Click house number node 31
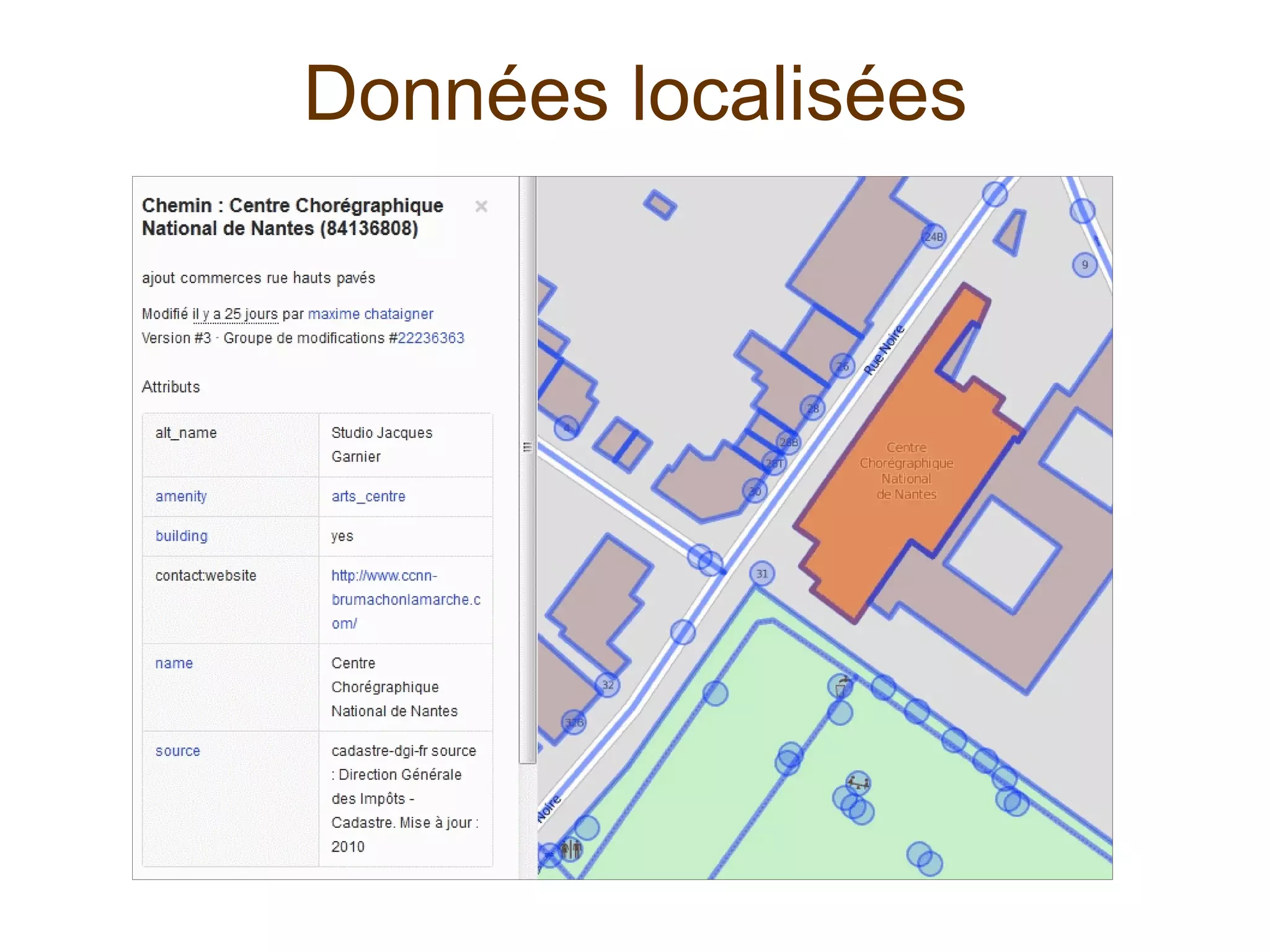The height and width of the screenshot is (952, 1270). [x=762, y=574]
